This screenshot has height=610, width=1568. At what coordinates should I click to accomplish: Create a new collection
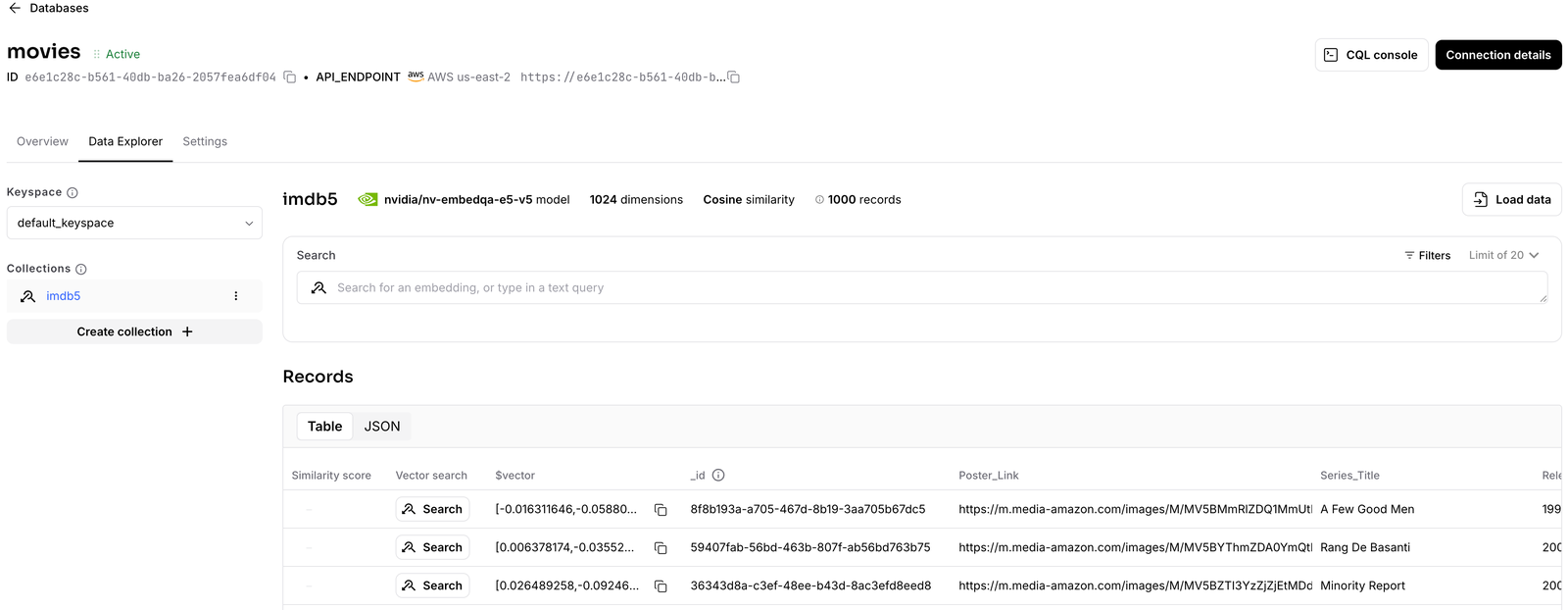134,331
